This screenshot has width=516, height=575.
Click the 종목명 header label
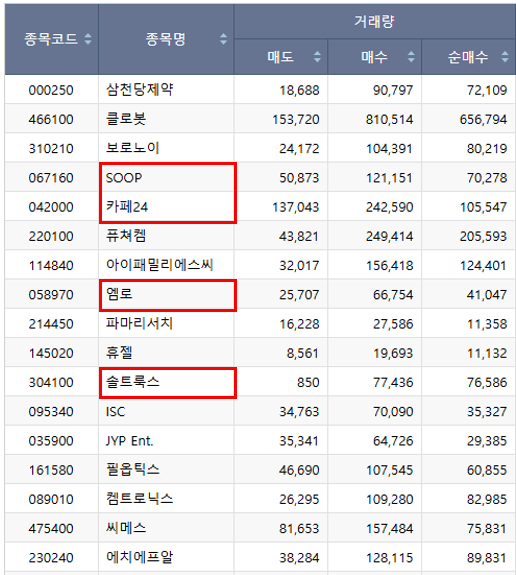[165, 39]
